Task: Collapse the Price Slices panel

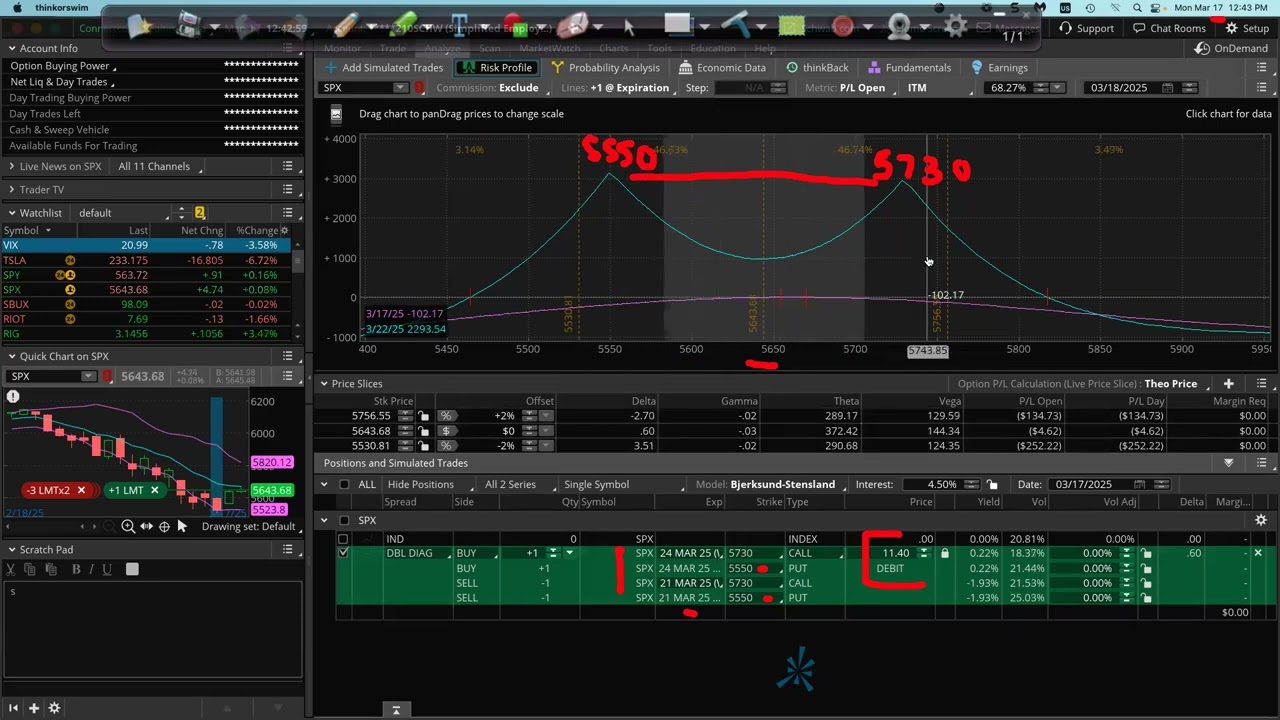Action: point(324,384)
